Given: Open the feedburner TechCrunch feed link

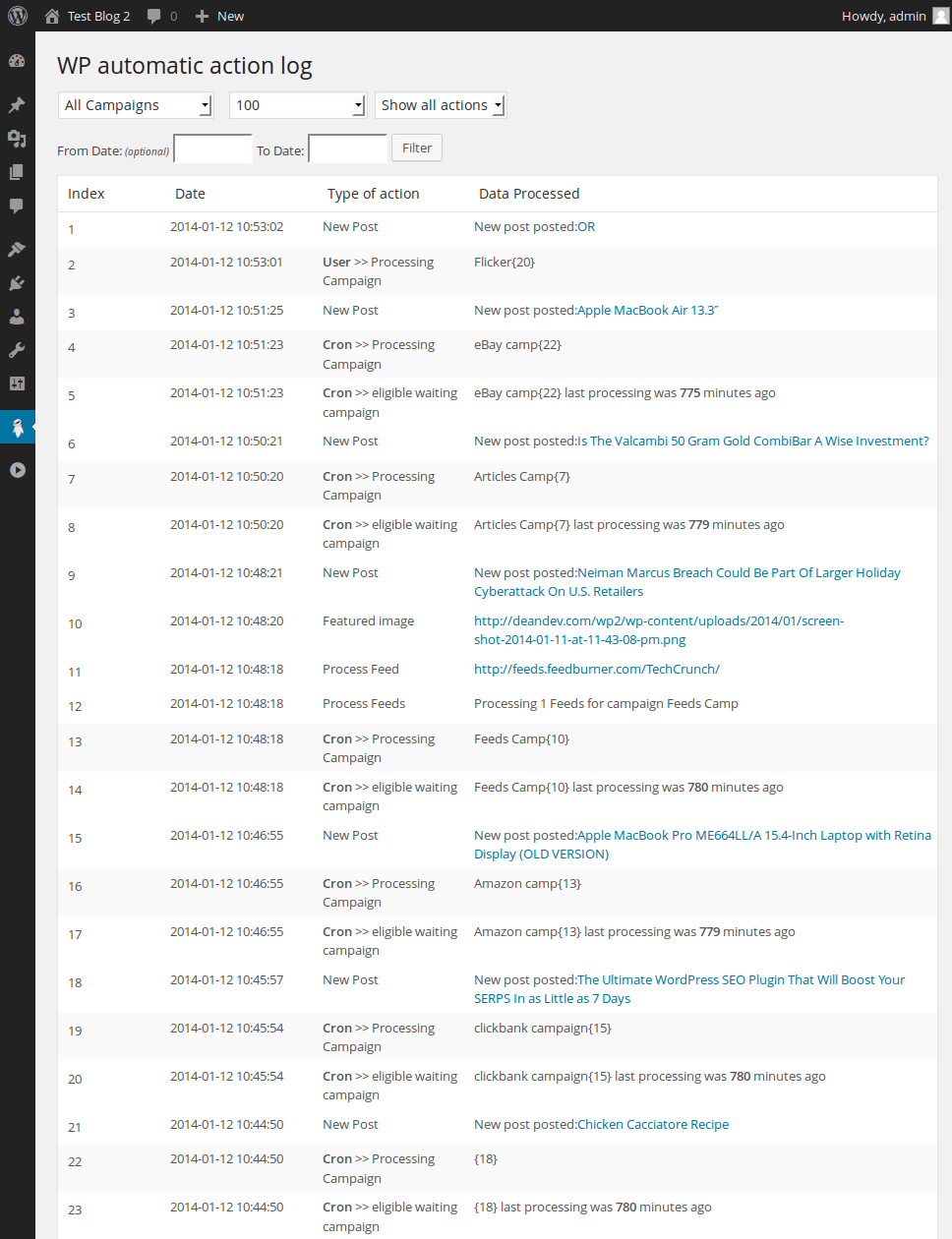Looking at the screenshot, I should pos(597,670).
